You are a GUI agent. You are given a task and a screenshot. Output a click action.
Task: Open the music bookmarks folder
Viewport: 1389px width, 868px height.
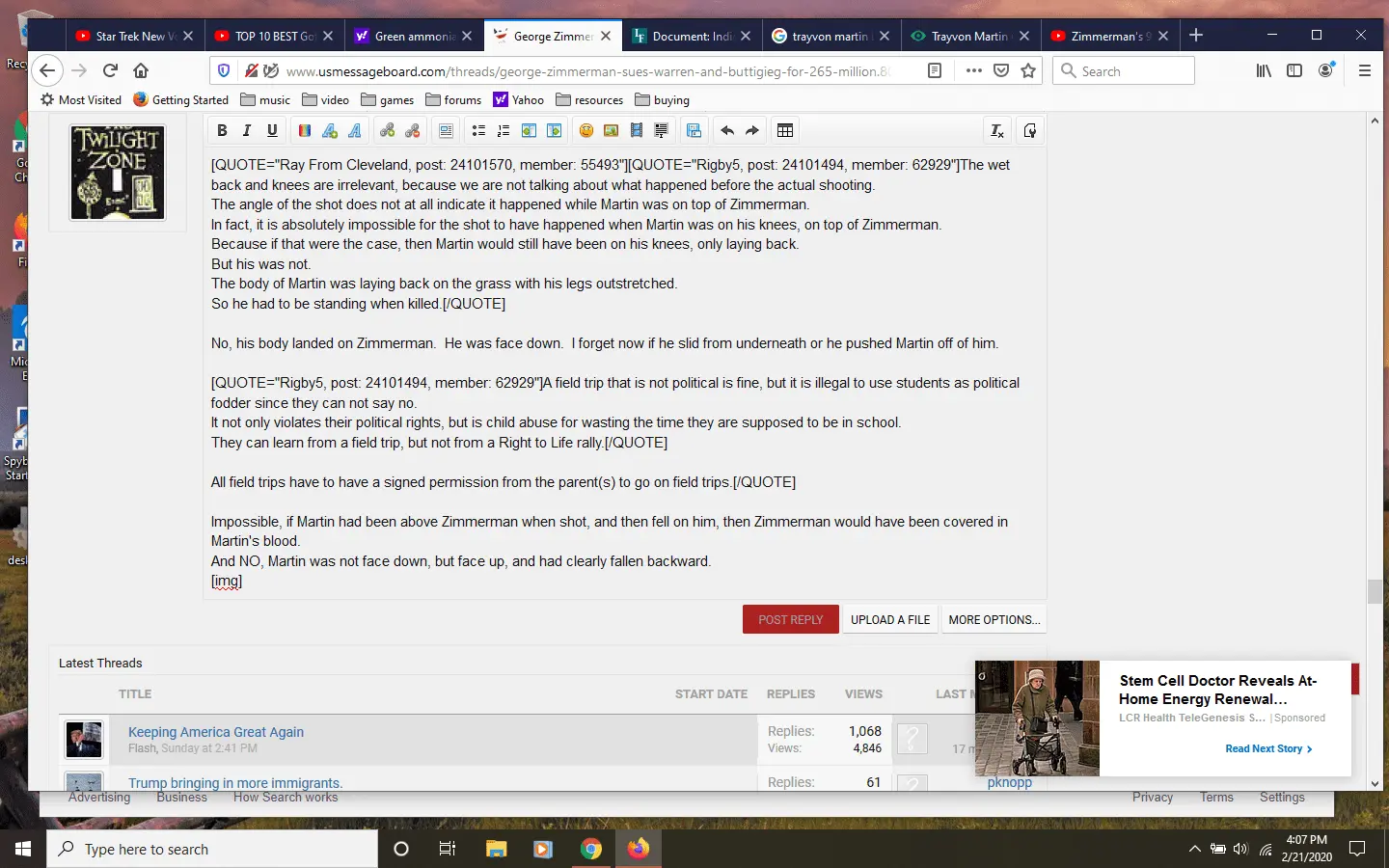pos(265,99)
